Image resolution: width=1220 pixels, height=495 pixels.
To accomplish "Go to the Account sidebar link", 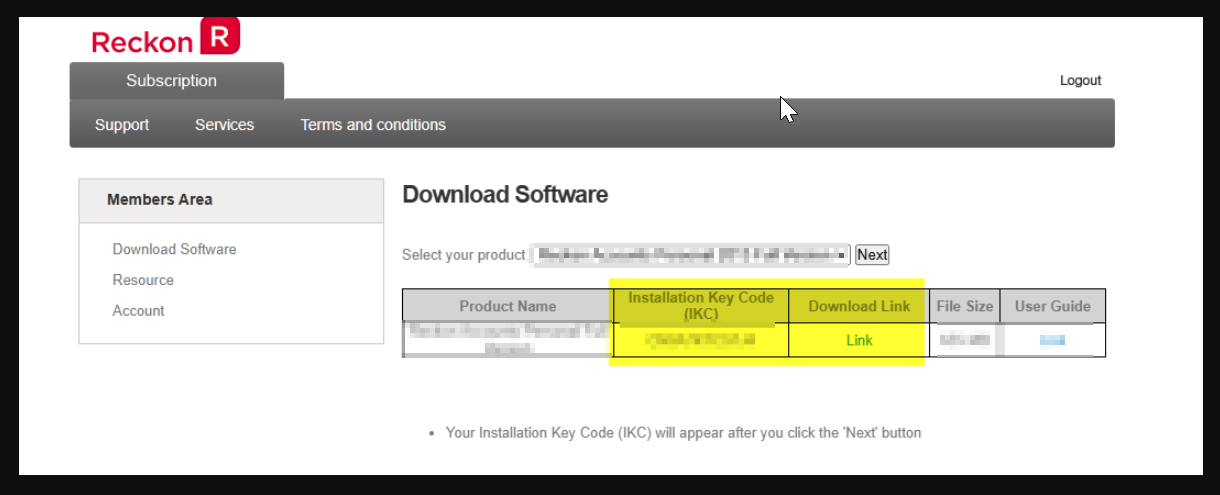I will pos(138,311).
